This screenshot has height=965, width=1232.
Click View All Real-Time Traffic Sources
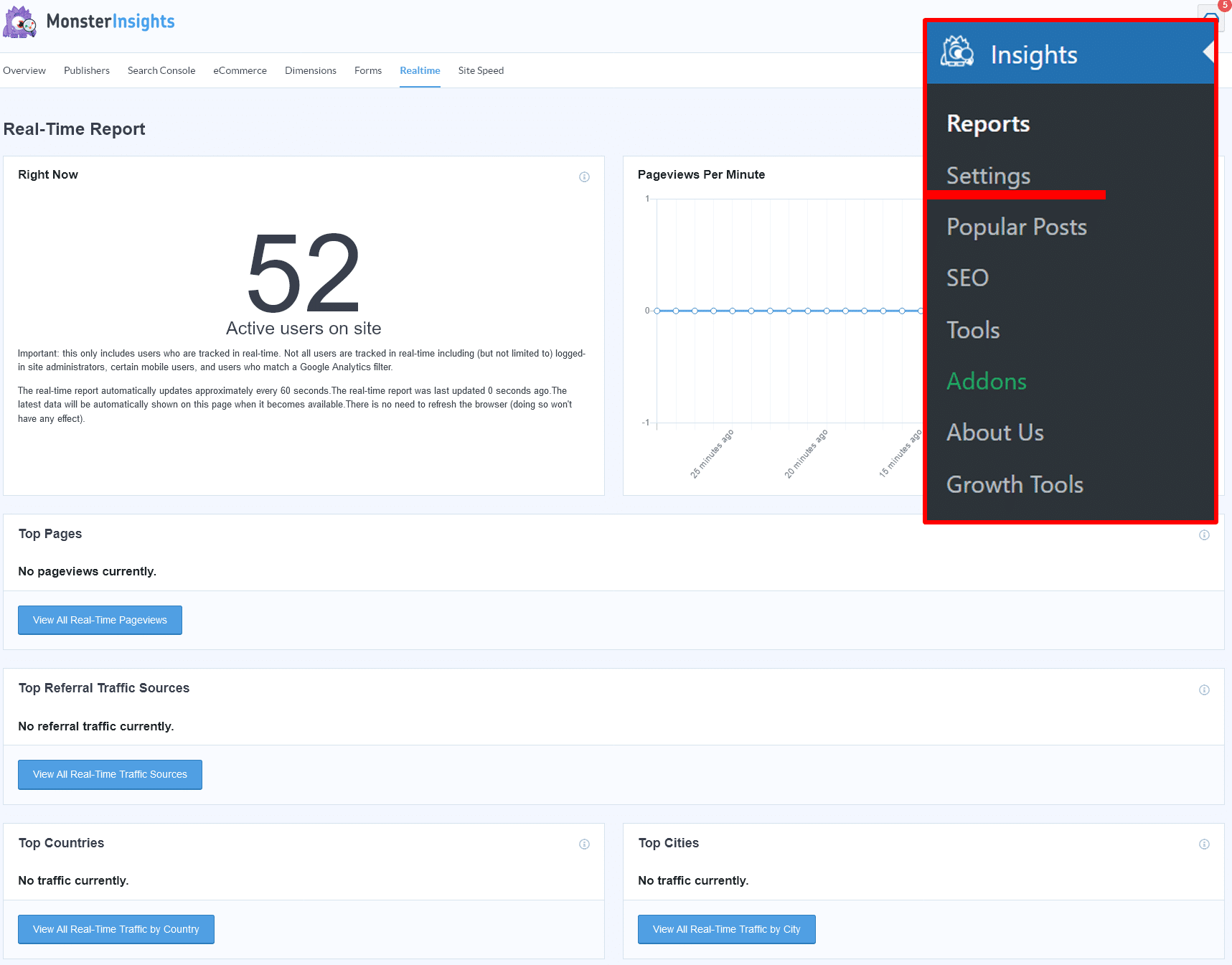coord(109,774)
